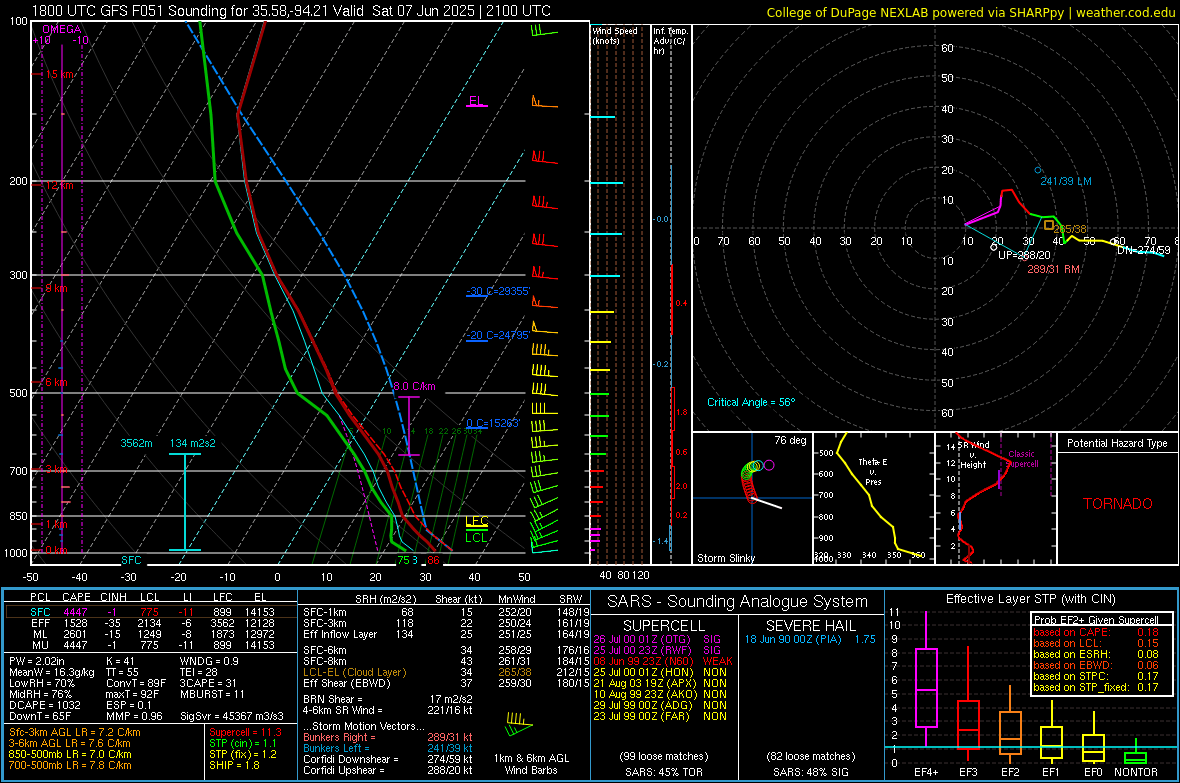Select the sounding title with 35.58,-94.21

(291, 11)
